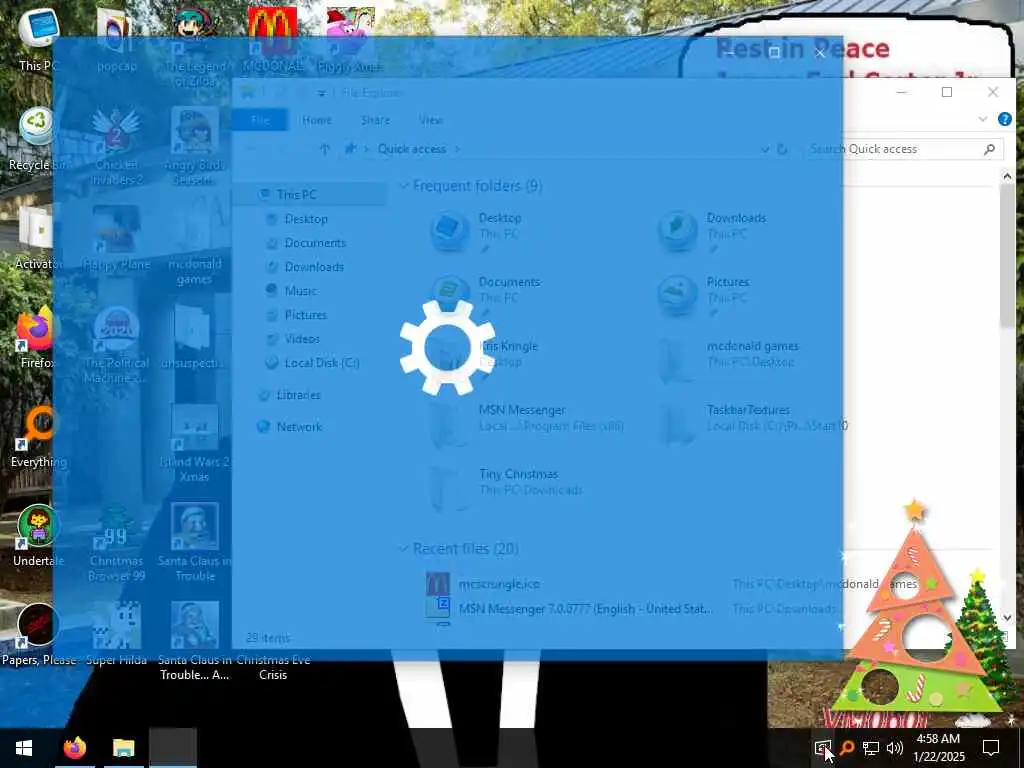The height and width of the screenshot is (768, 1024).
Task: Open the This PC desktop icon
Action: 38,39
